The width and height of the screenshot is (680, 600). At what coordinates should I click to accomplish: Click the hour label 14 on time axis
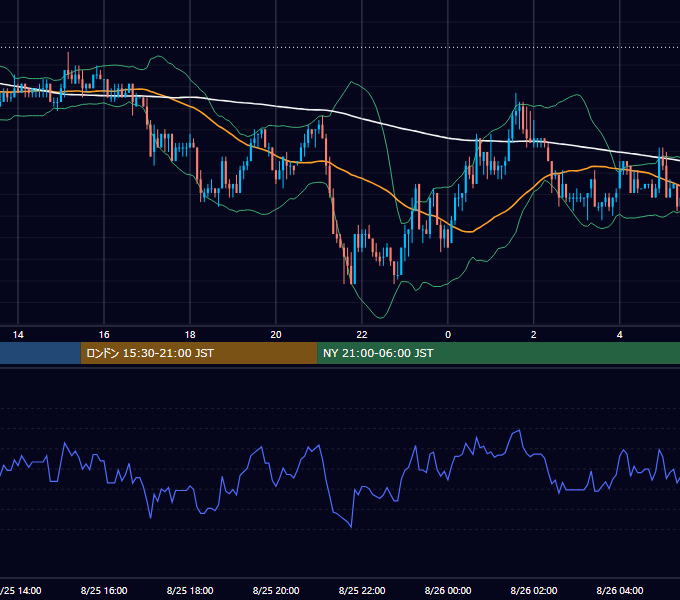(x=18, y=335)
